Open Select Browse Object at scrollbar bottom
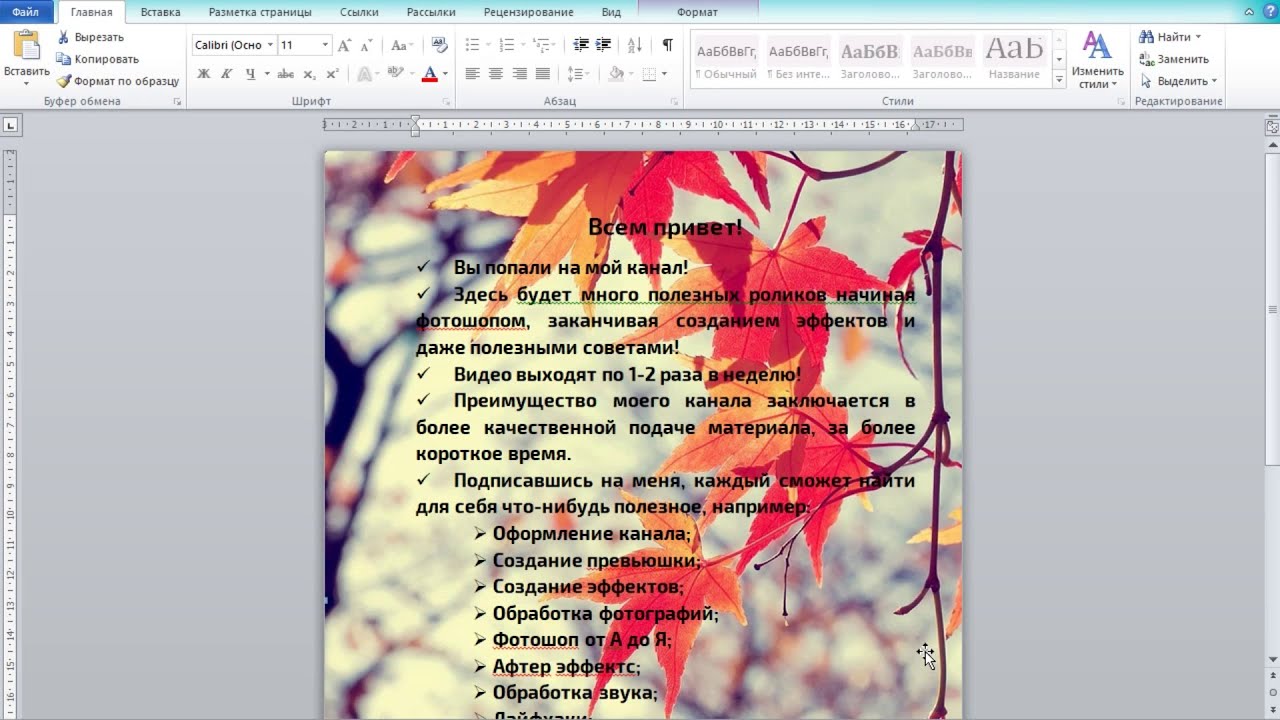This screenshot has width=1280, height=720. pyautogui.click(x=1272, y=692)
